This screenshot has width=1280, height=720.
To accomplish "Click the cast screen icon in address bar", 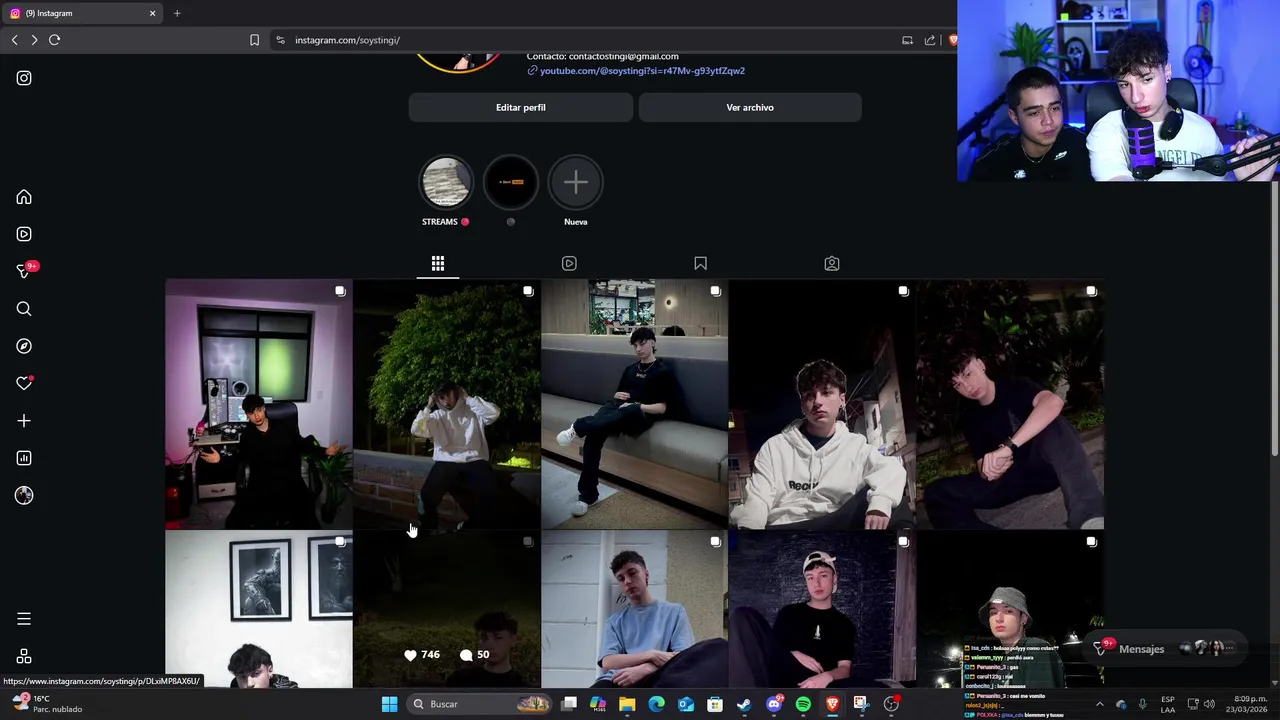I will (907, 40).
